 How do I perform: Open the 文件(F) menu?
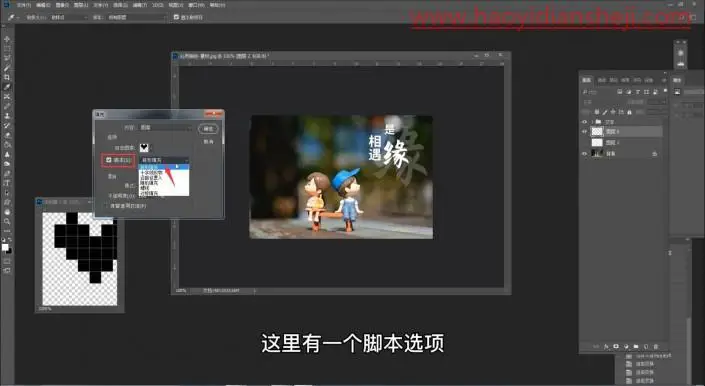click(x=24, y=5)
